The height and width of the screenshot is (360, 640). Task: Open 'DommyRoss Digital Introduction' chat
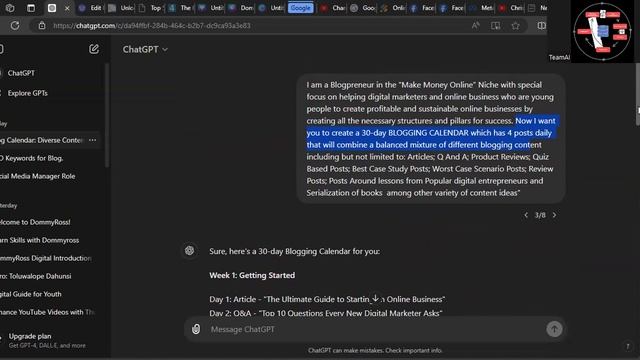click(x=46, y=258)
